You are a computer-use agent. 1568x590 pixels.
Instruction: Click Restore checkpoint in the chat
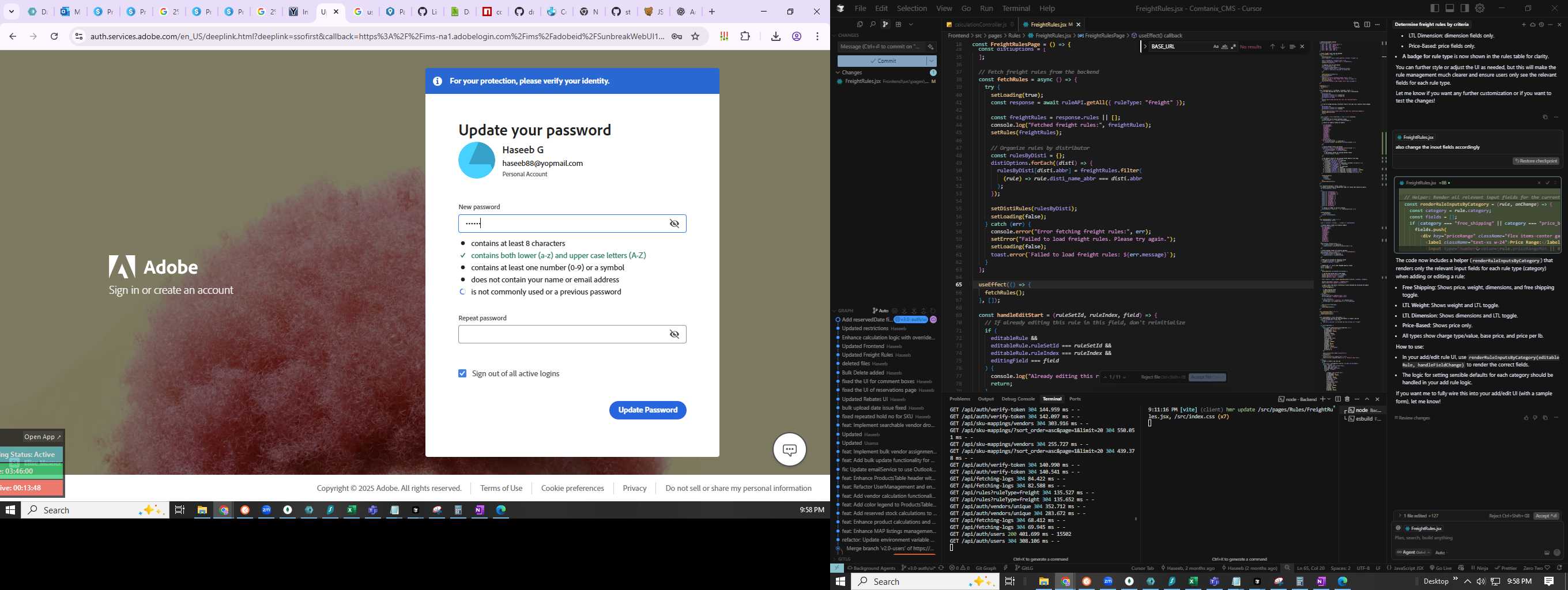tap(1536, 161)
